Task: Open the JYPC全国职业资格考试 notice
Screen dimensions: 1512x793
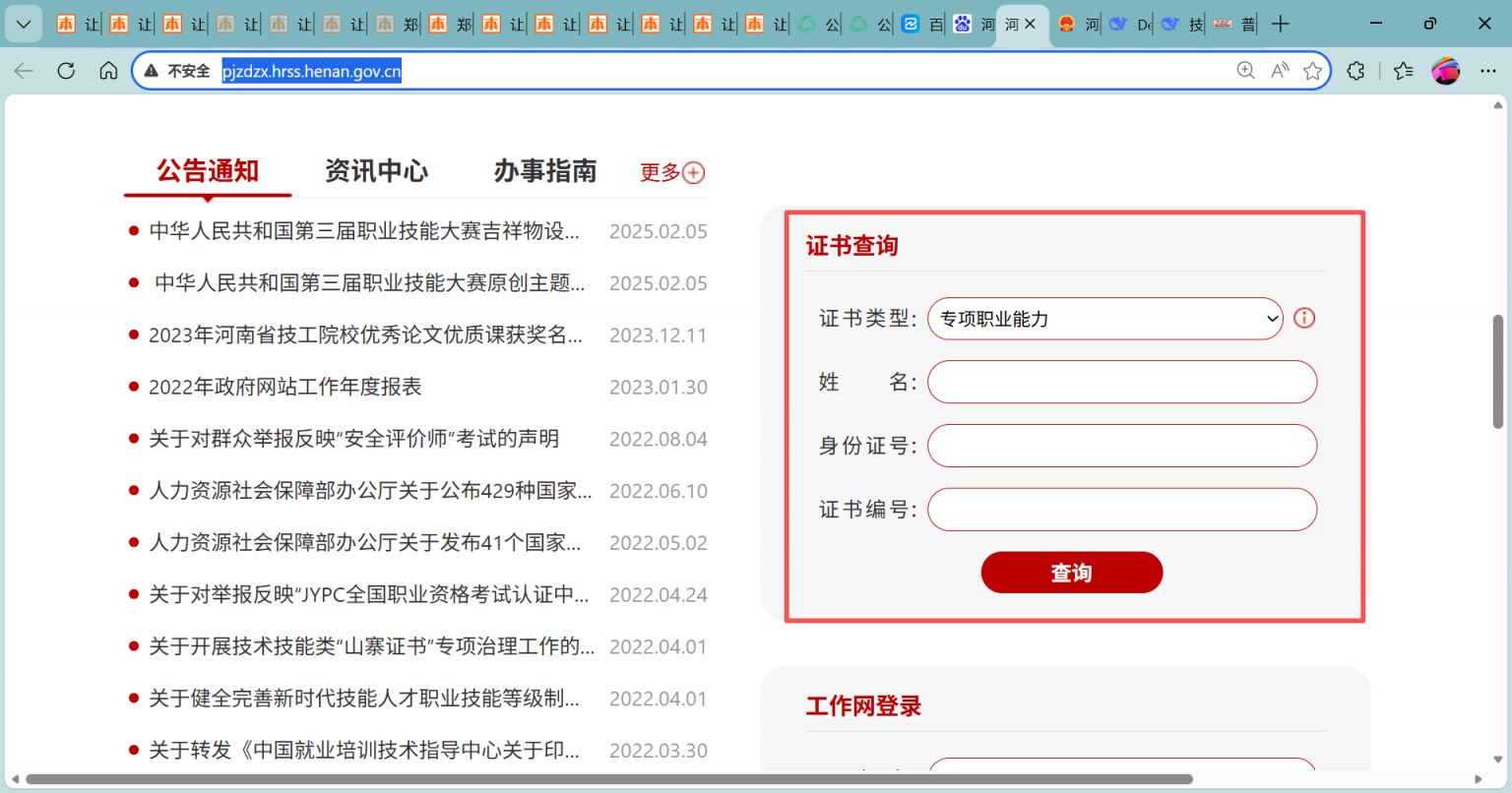Action: [368, 595]
